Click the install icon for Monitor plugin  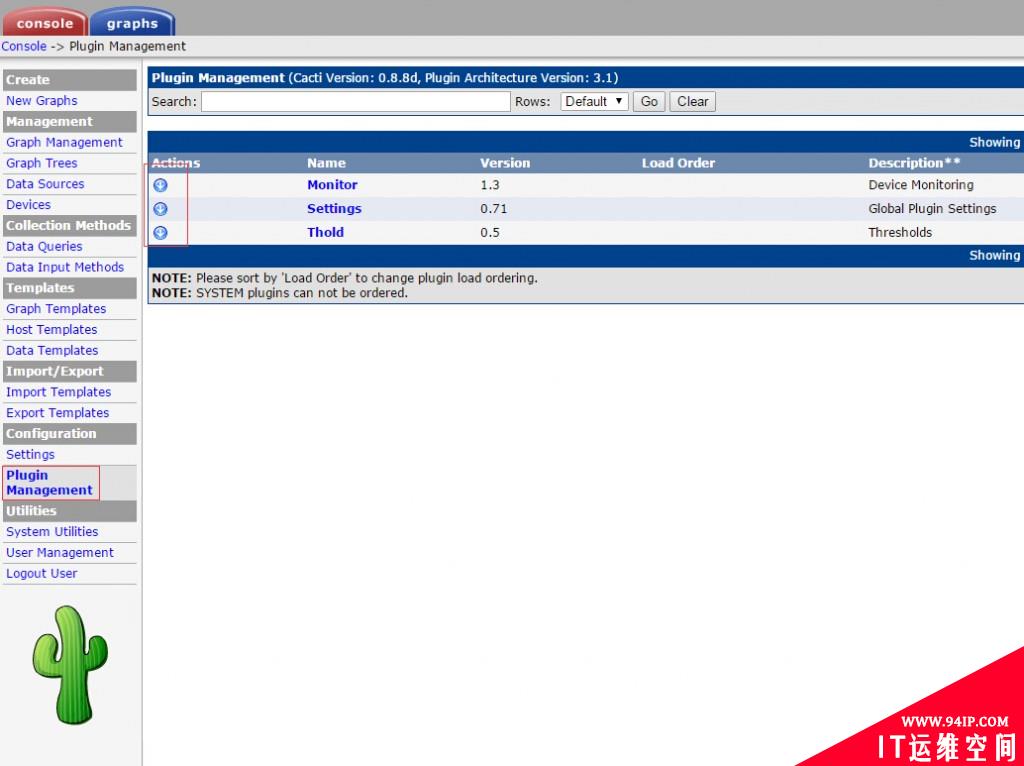tap(161, 185)
